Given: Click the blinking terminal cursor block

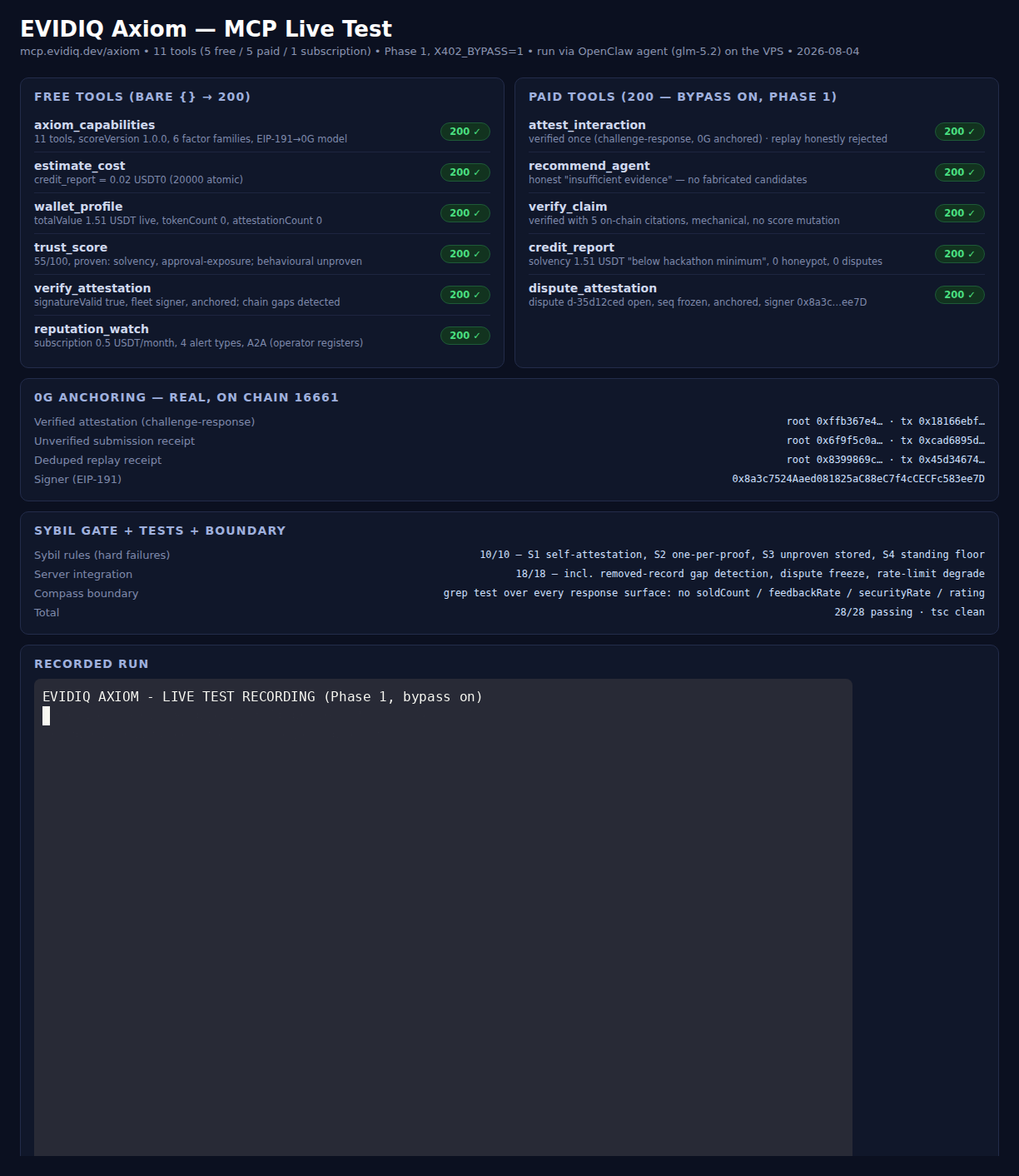Looking at the screenshot, I should (47, 716).
